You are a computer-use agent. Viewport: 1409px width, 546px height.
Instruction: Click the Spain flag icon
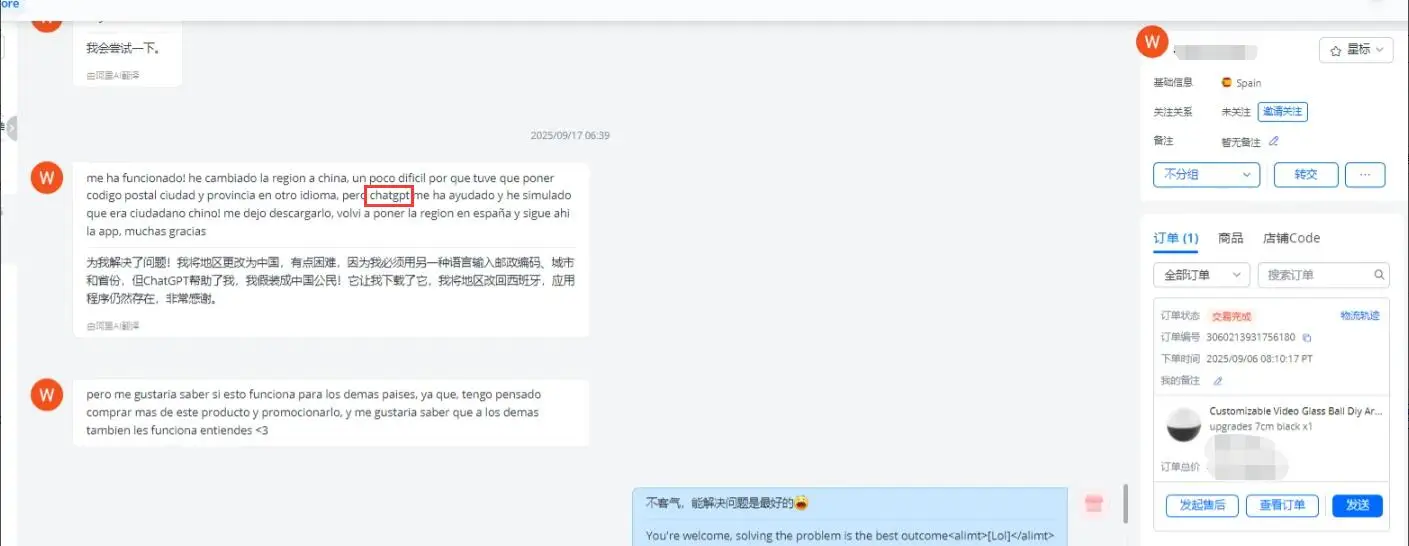[x=1227, y=83]
